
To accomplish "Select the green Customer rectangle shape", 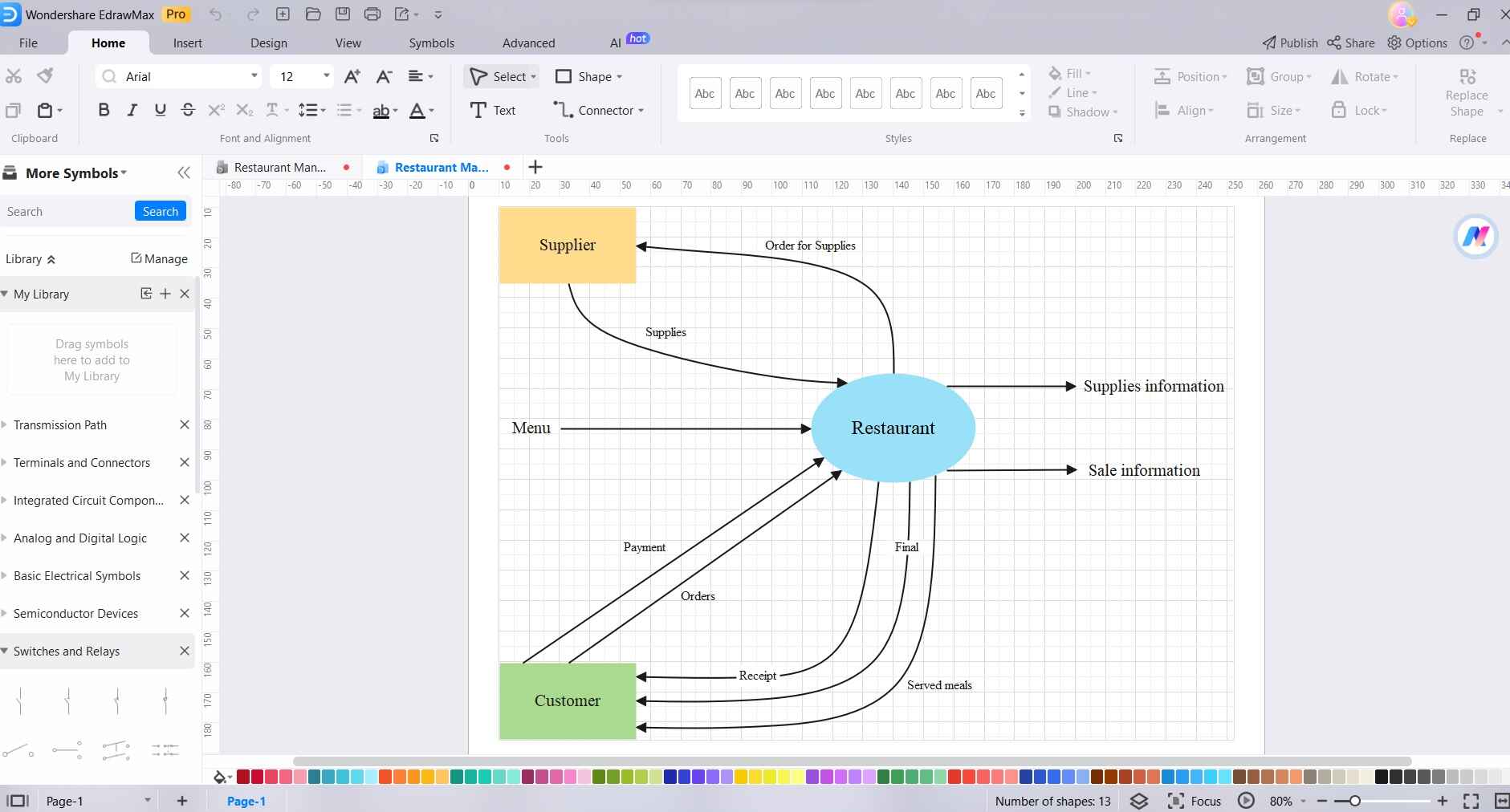I will click(568, 700).
